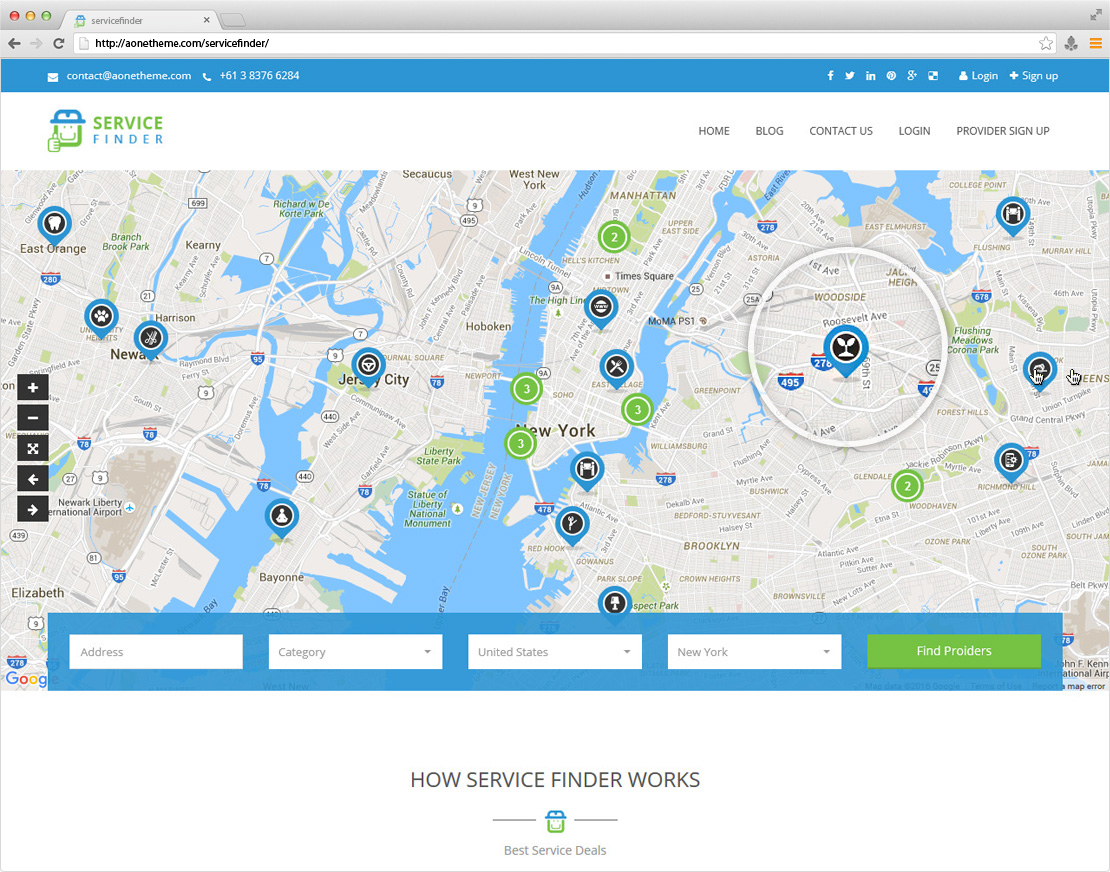The image size is (1110, 872).
Task: Select the paw print pet marker
Action: pos(101,316)
